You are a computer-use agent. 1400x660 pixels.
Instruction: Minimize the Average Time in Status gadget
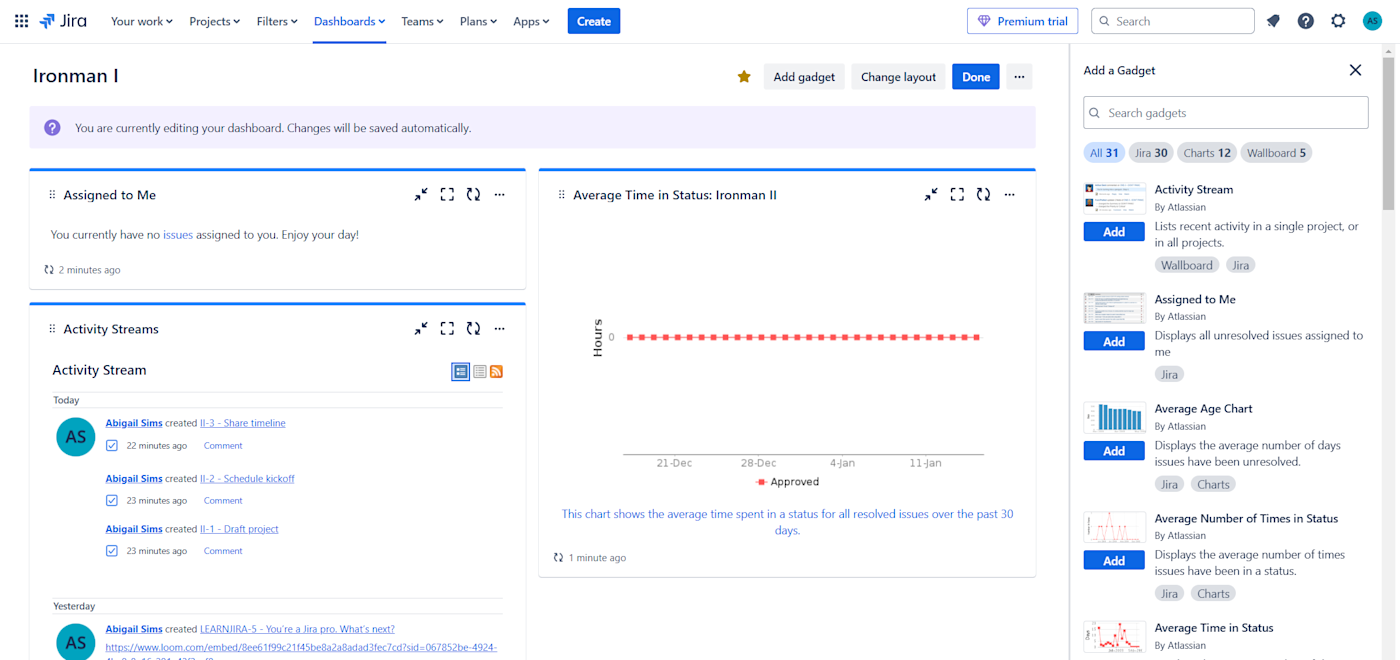(x=931, y=195)
